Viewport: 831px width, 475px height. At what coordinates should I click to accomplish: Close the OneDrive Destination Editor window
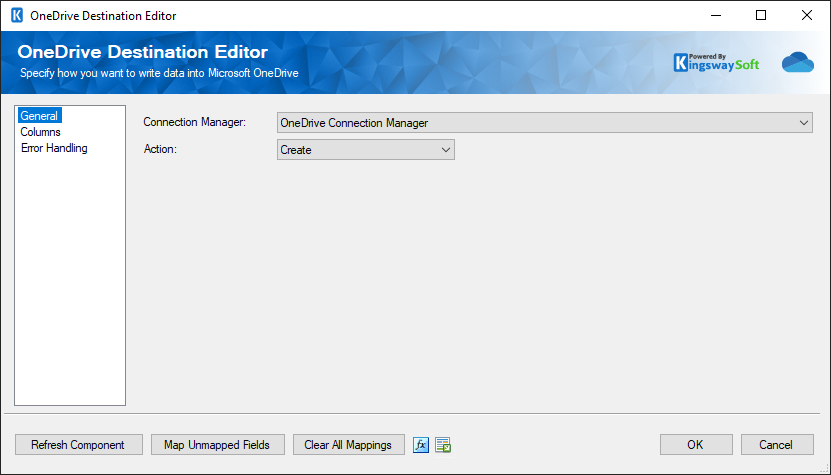click(x=807, y=15)
